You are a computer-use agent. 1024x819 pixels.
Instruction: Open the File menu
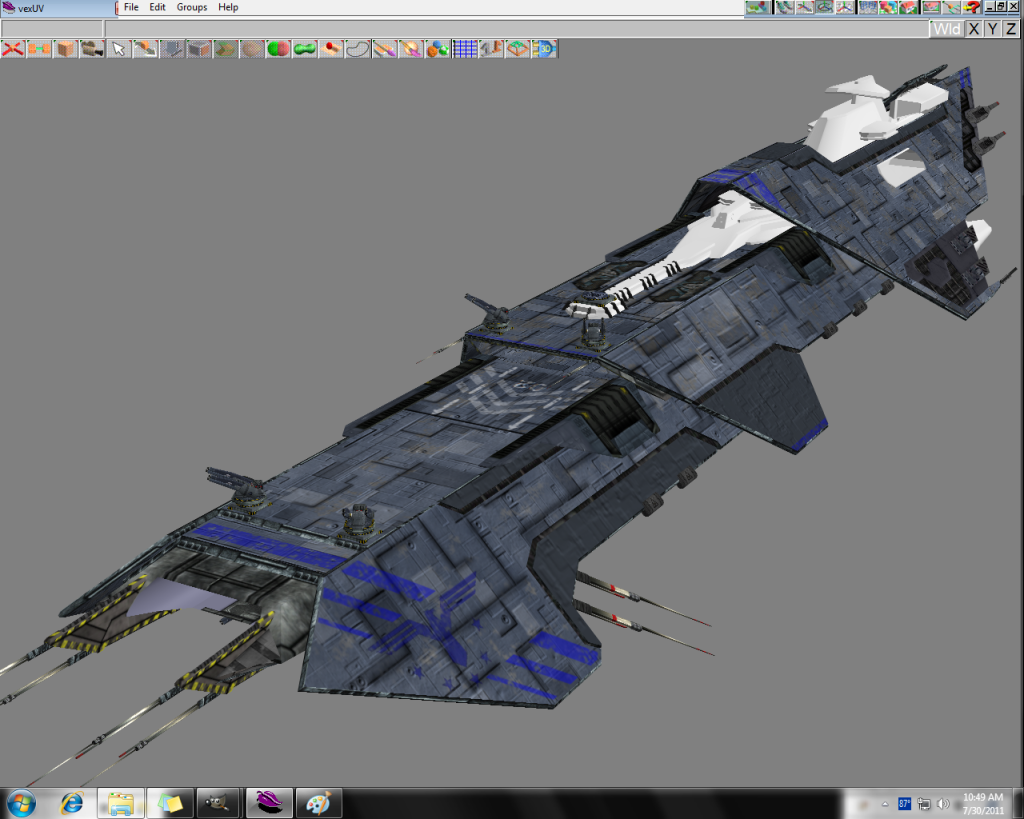pyautogui.click(x=131, y=7)
